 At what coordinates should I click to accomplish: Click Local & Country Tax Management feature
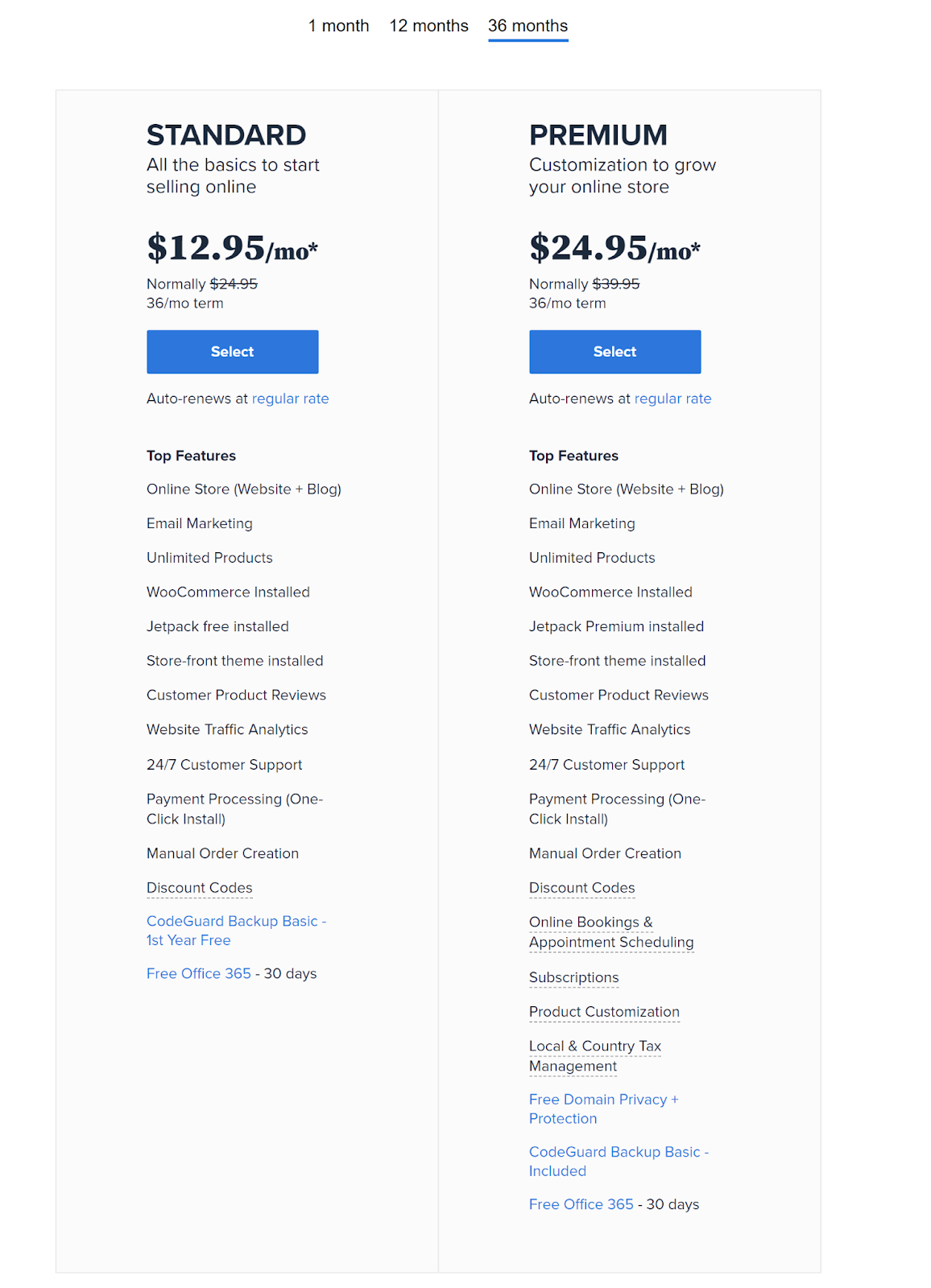(x=594, y=1056)
